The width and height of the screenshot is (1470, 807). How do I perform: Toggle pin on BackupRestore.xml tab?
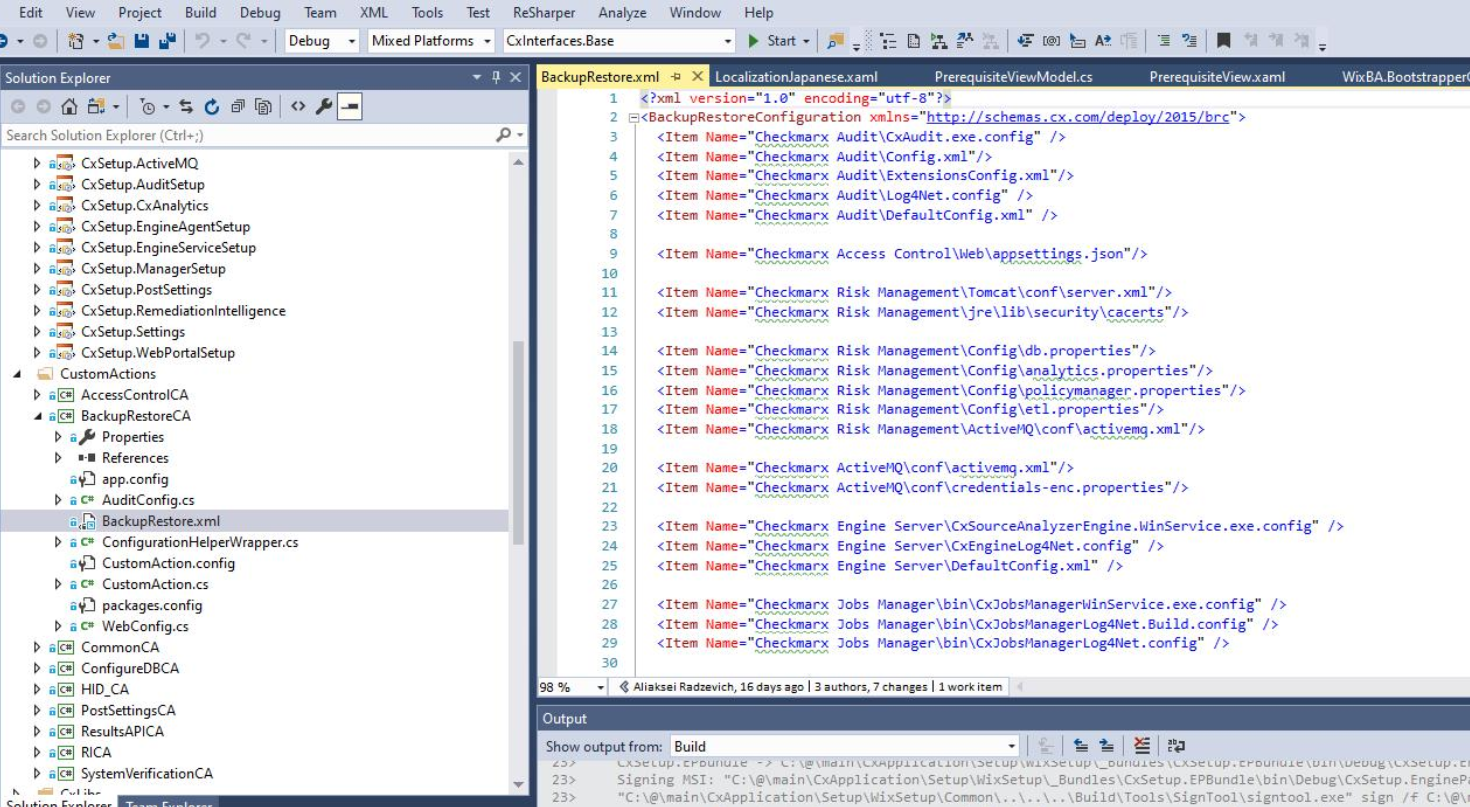point(676,77)
